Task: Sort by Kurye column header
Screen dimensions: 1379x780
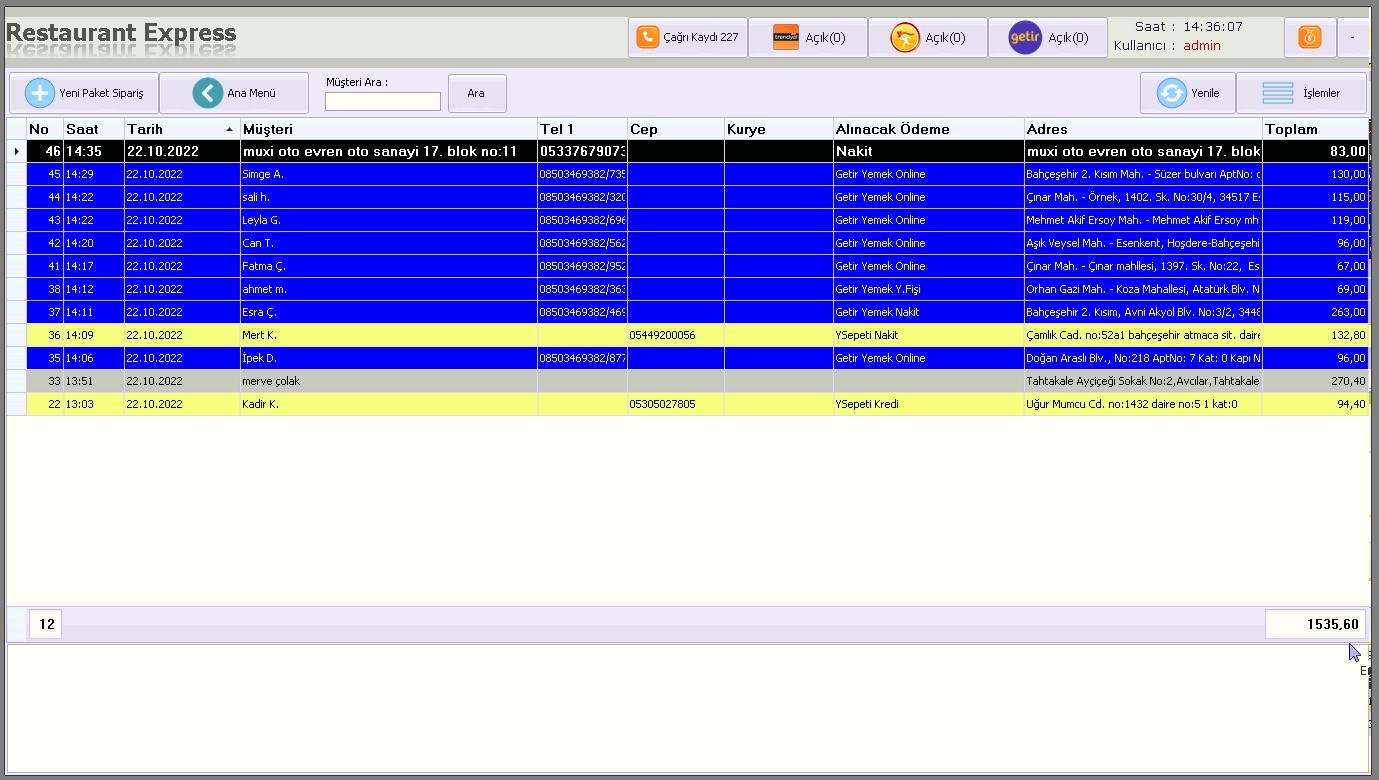Action: (x=779, y=129)
